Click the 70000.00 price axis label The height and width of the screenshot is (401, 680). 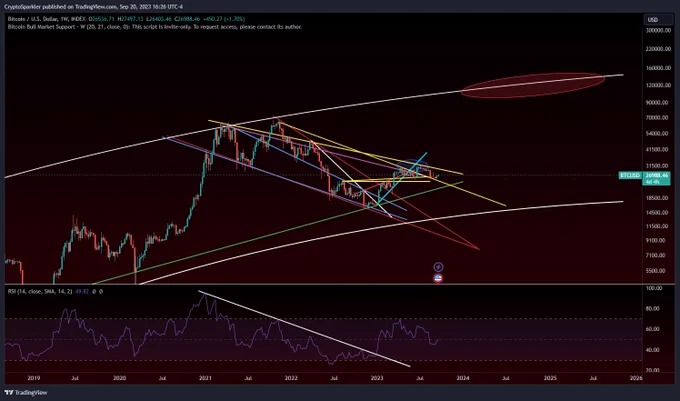click(658, 118)
